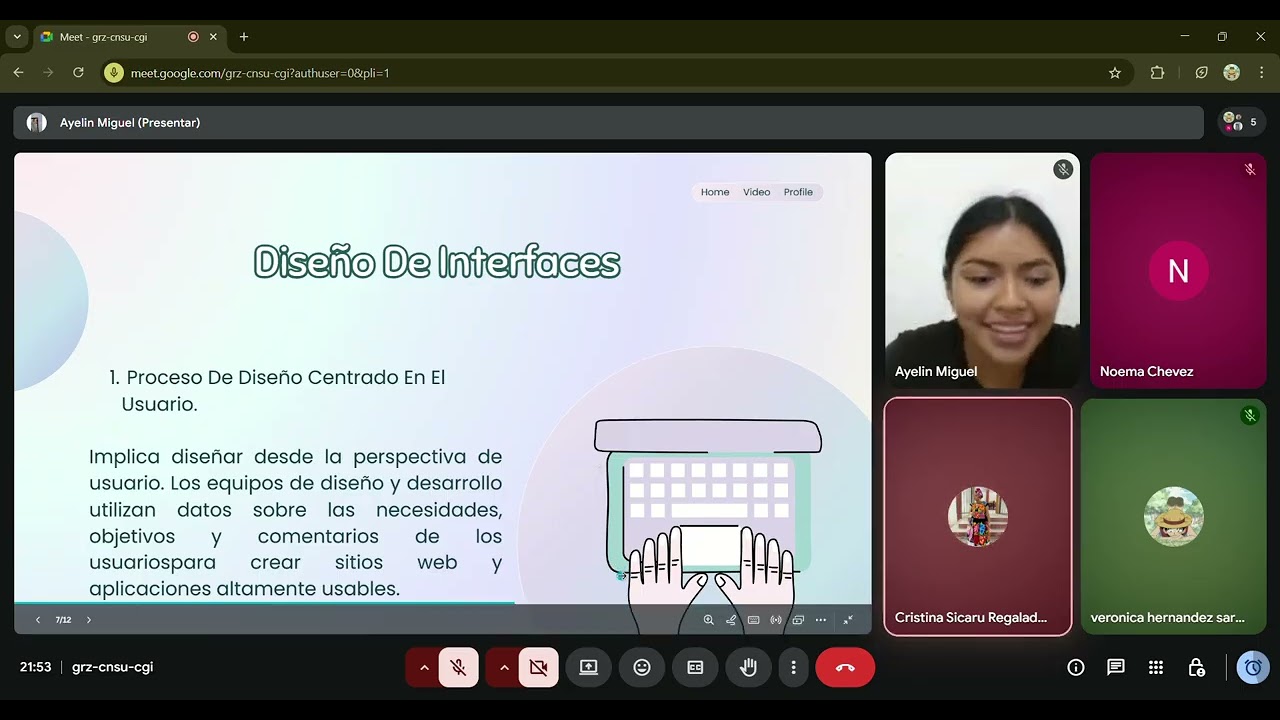The image size is (1280, 720).
Task: Click the muted mic icon on veronica's tile
Action: pos(1250,415)
